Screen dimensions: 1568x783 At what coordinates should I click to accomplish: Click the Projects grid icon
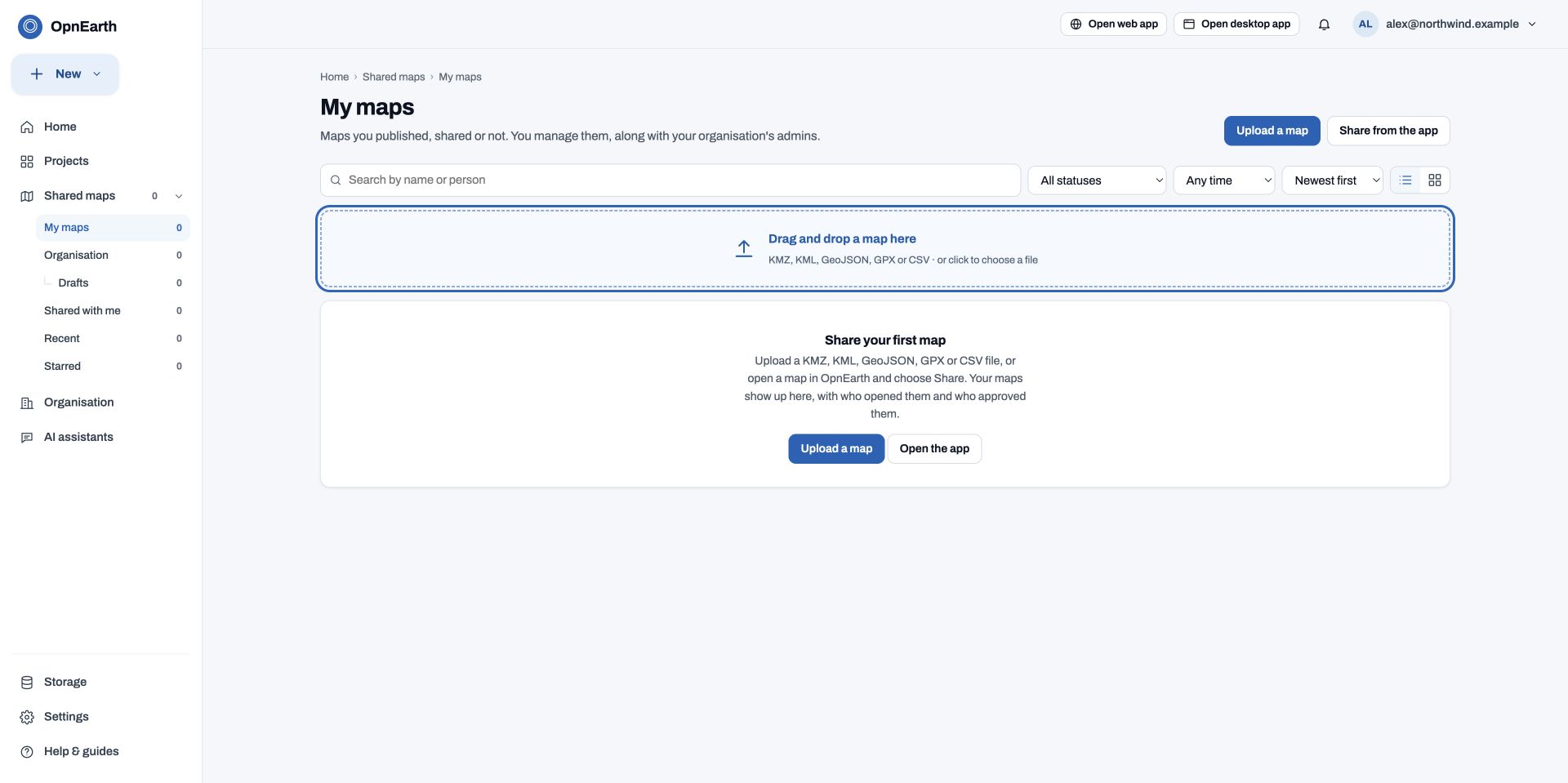(27, 162)
